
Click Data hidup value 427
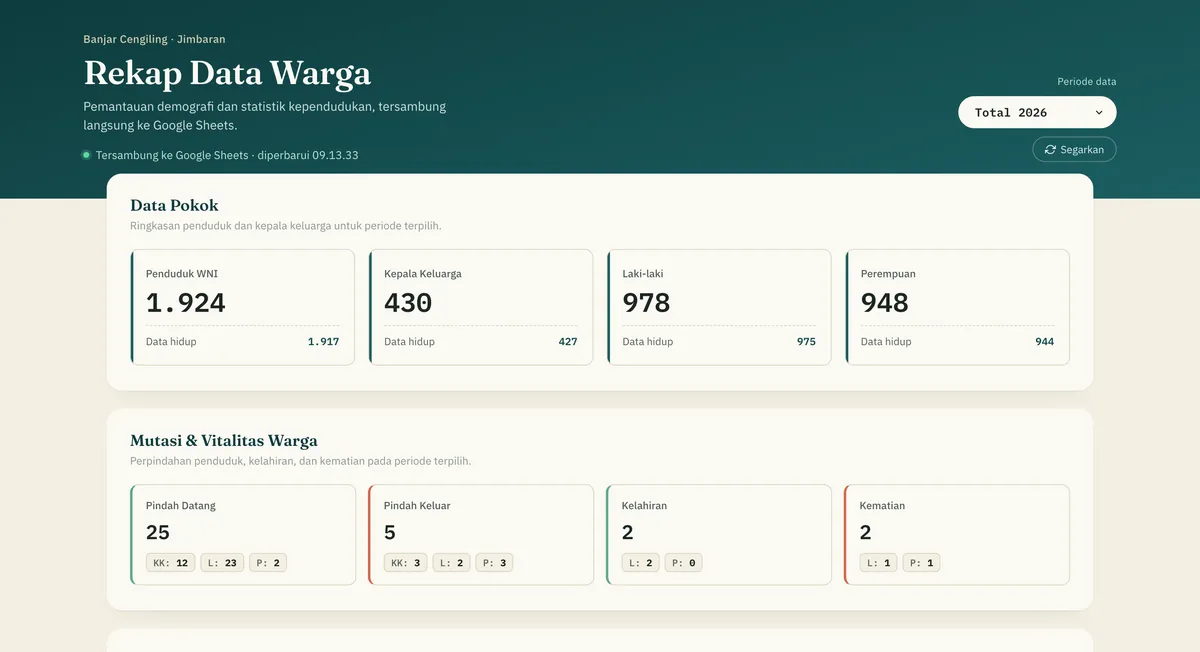pos(568,342)
